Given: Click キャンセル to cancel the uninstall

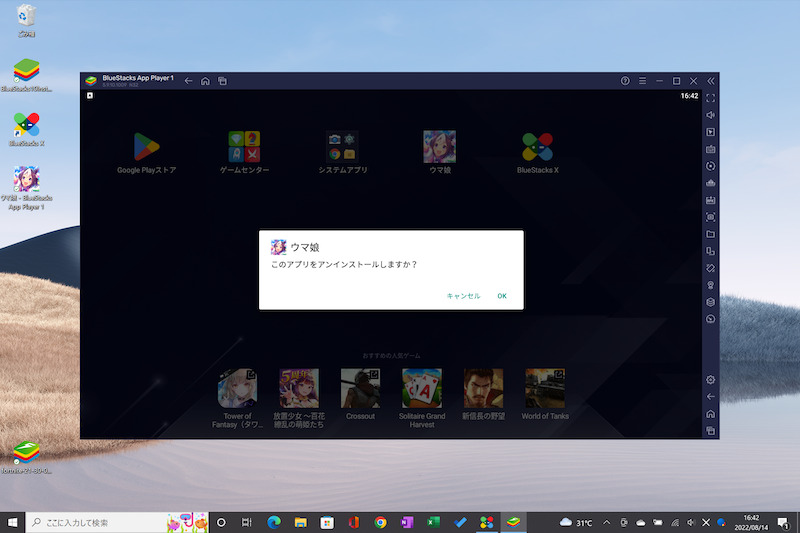Looking at the screenshot, I should tap(463, 296).
